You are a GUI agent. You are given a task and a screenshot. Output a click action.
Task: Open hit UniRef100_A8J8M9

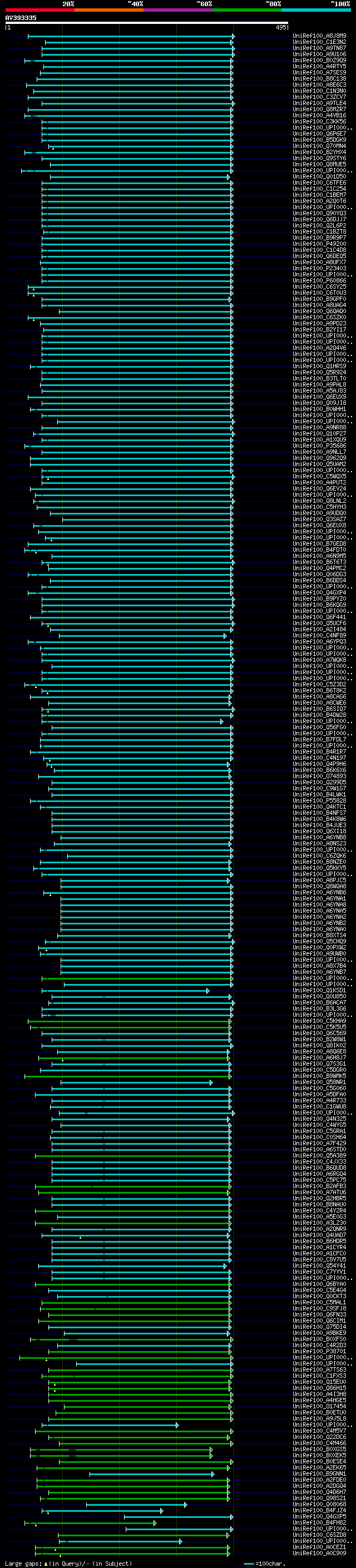pos(319,36)
